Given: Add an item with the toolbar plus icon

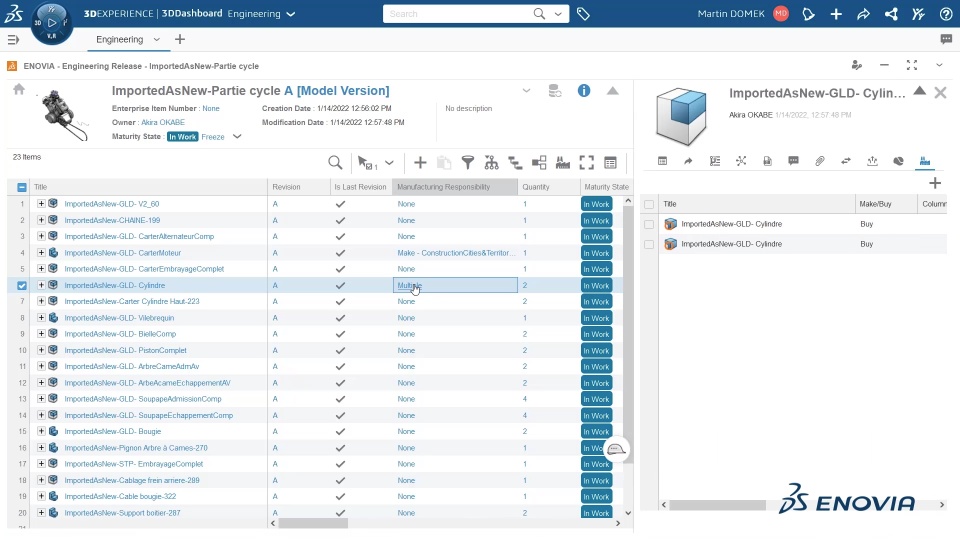Looking at the screenshot, I should click(x=420, y=162).
